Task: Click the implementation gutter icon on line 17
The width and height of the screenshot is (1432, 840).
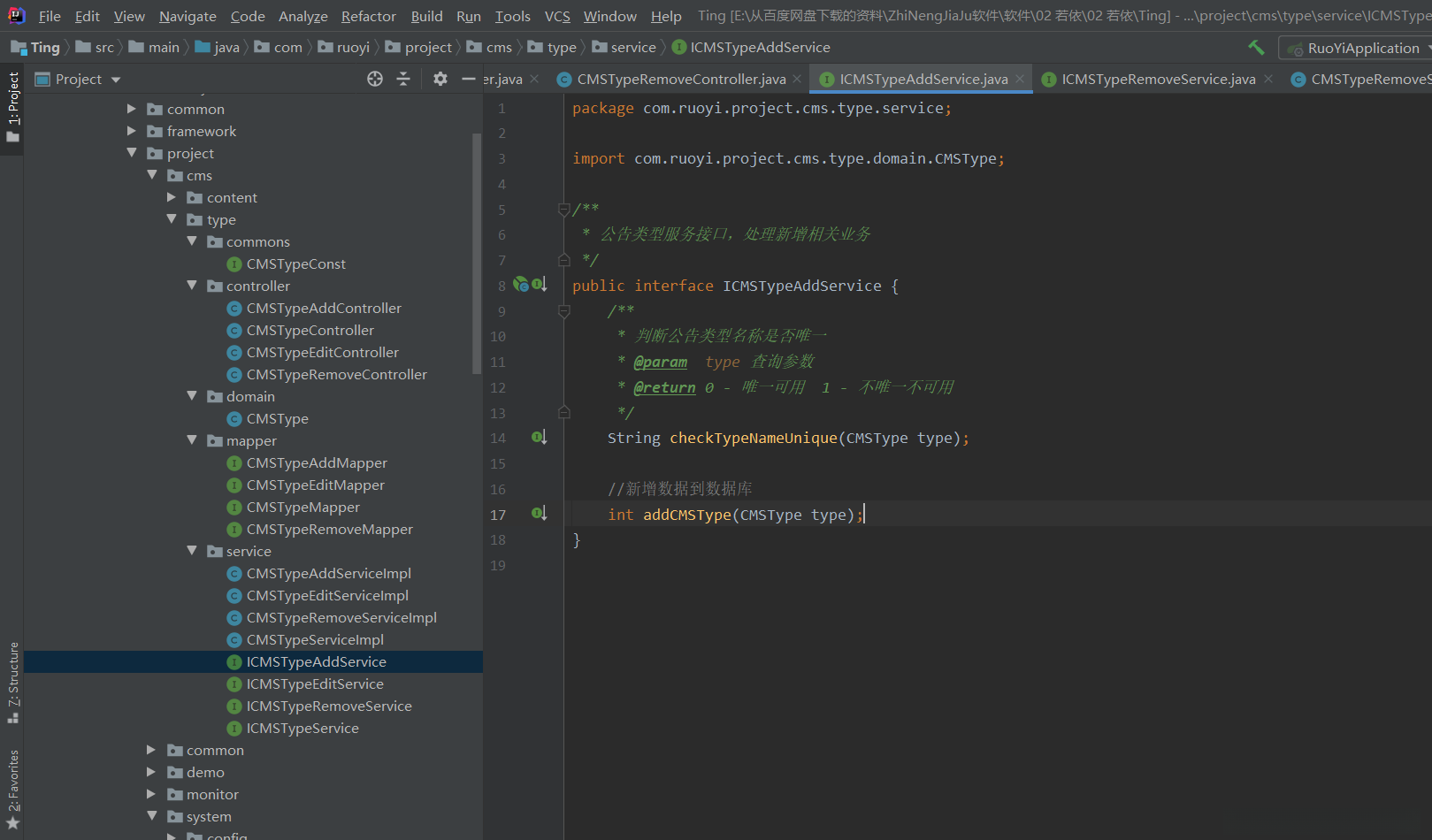Action: [539, 514]
